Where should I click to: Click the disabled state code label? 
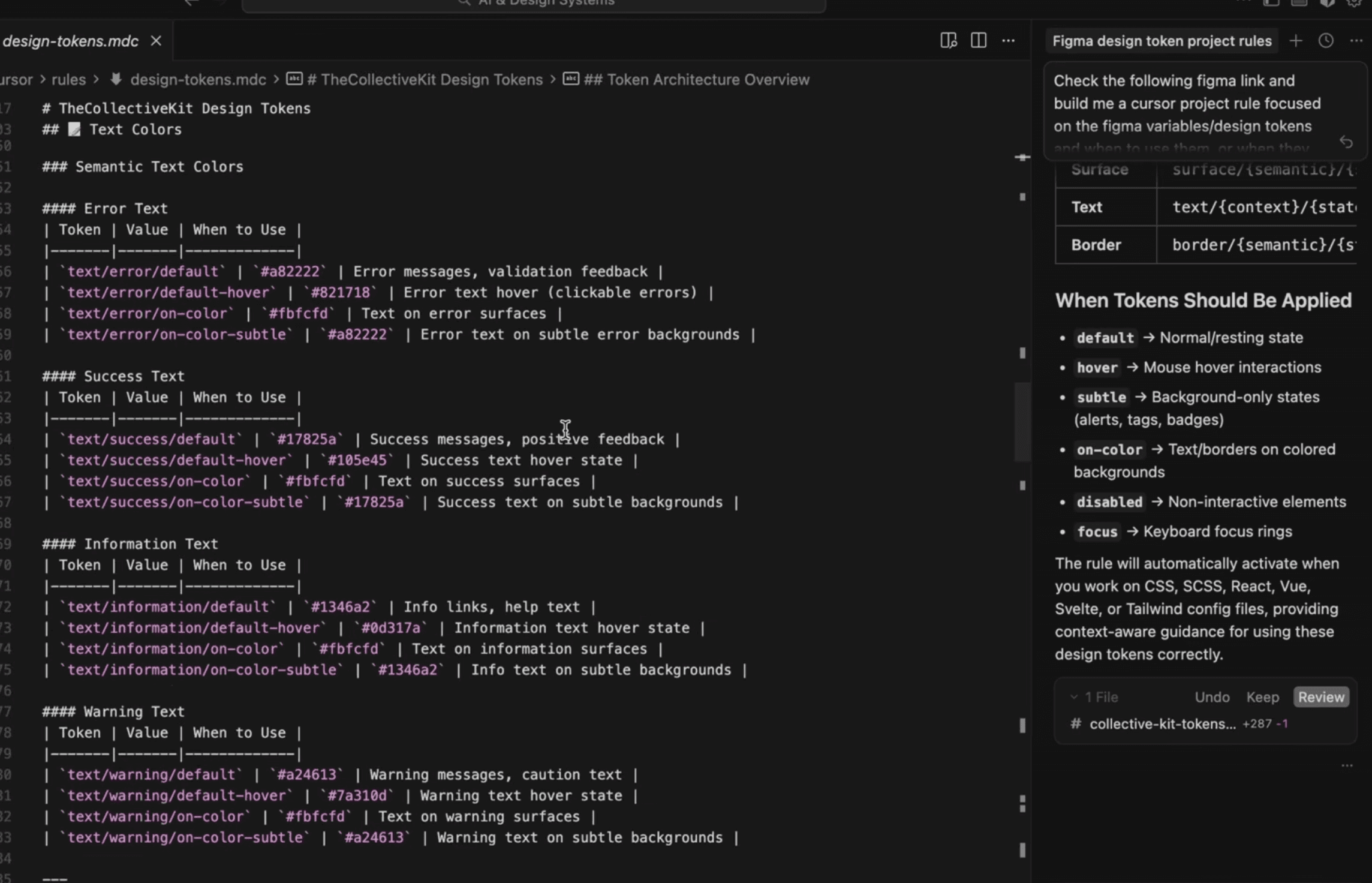[1109, 502]
